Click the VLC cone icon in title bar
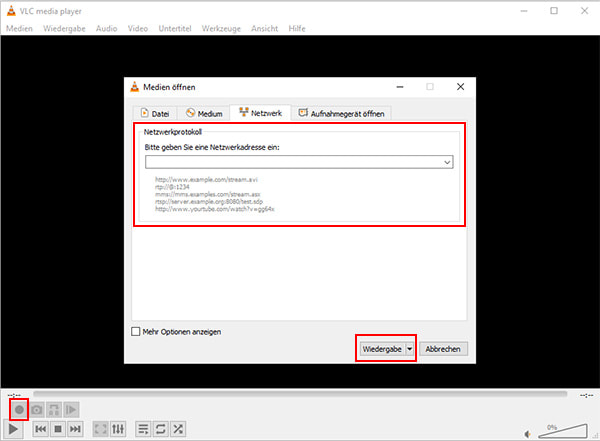 tap(11, 11)
